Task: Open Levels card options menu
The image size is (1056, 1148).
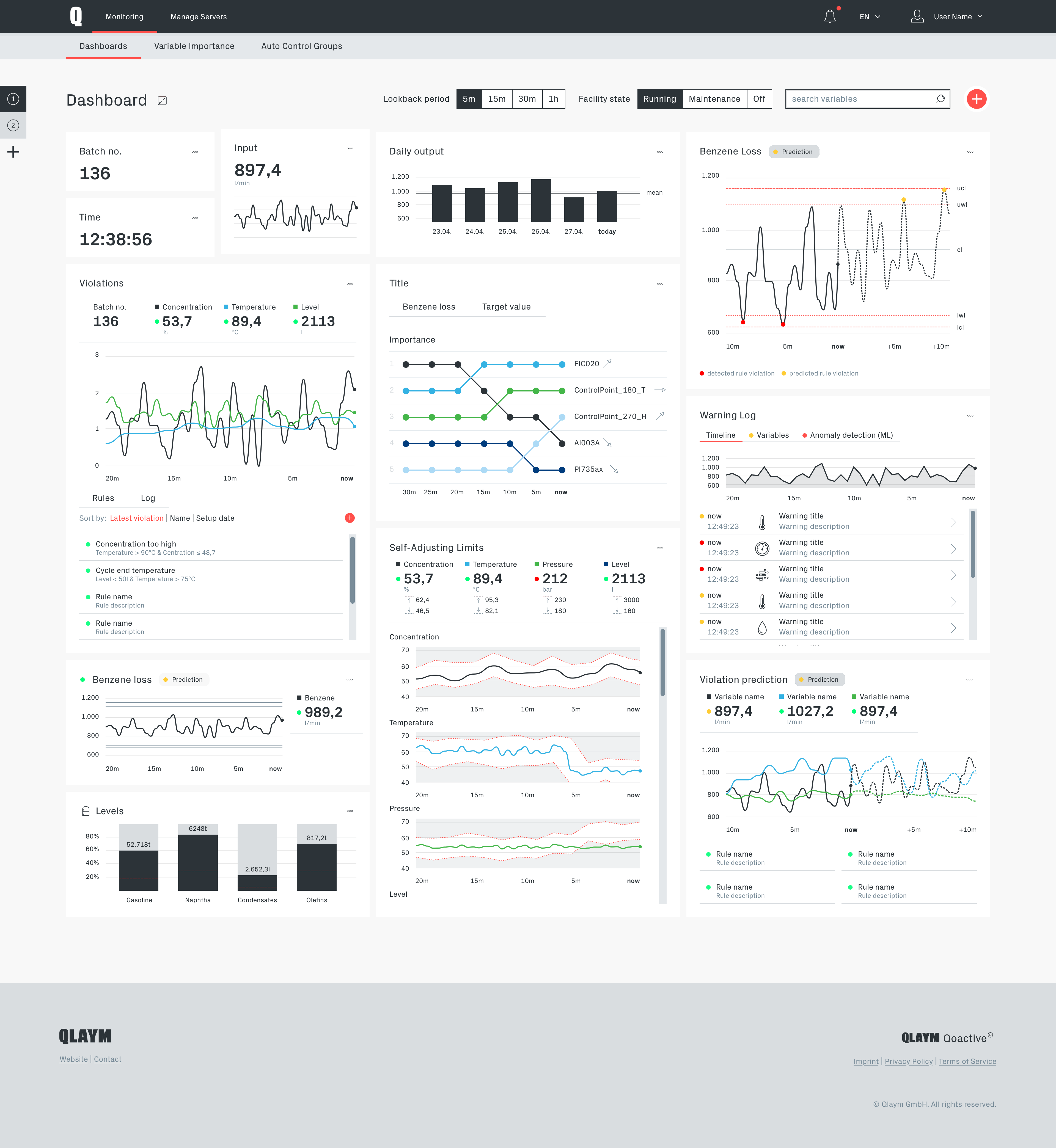Action: point(350,811)
